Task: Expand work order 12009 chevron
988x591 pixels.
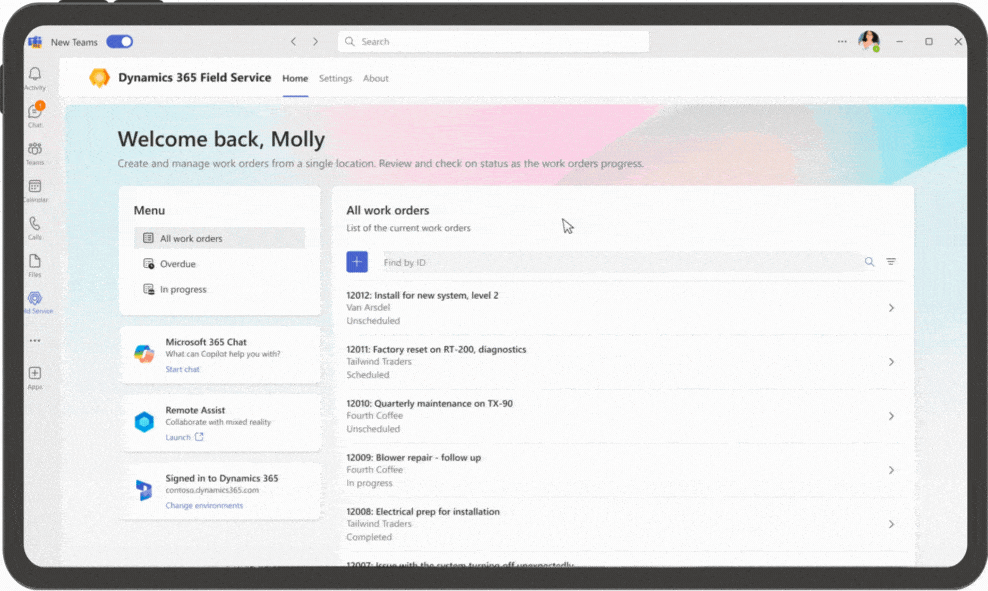Action: (x=891, y=470)
